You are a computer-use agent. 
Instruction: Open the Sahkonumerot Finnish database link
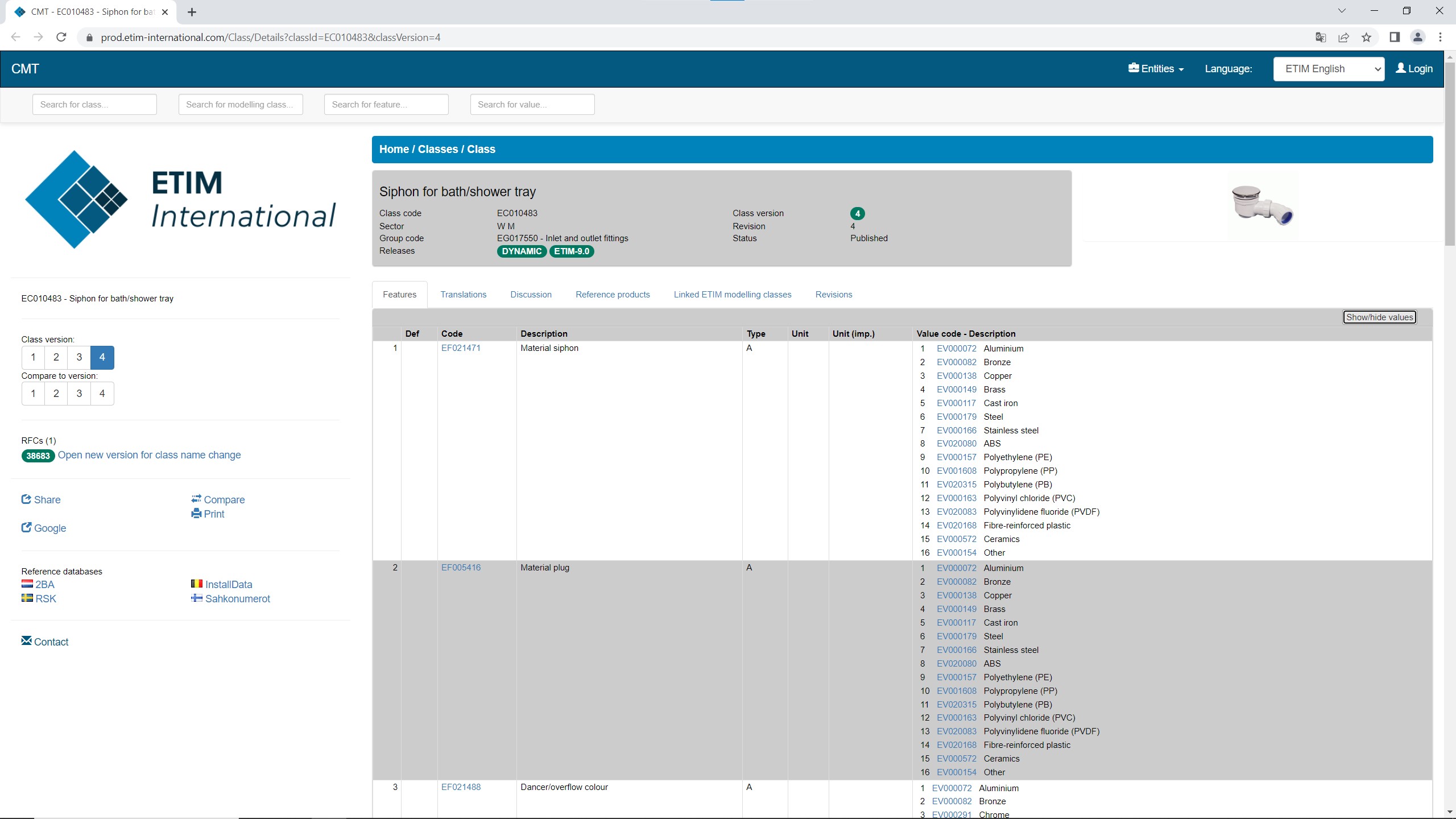point(237,598)
